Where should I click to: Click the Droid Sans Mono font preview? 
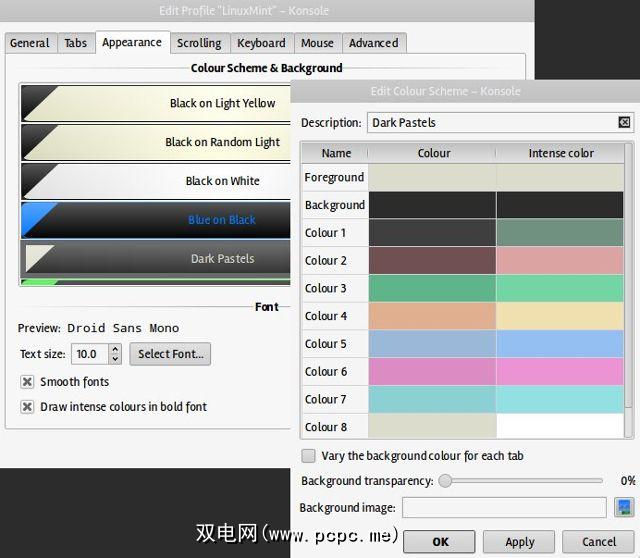[x=123, y=328]
